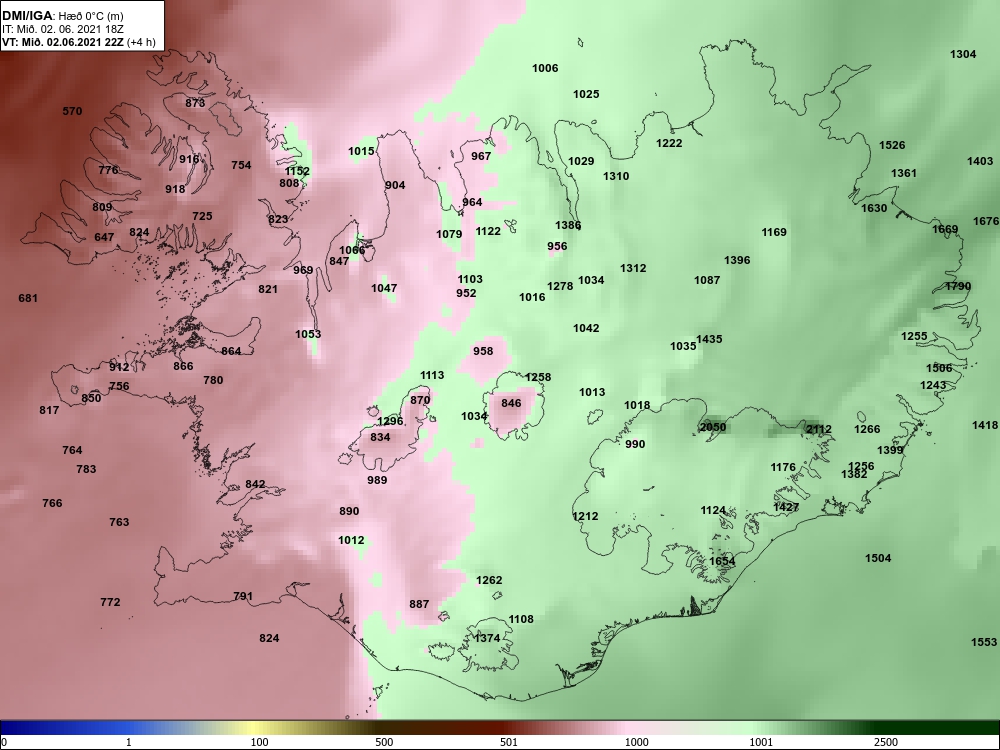Screen dimensions: 1000x750
Task: Click the 1654 value near the south coast
Action: click(x=722, y=561)
